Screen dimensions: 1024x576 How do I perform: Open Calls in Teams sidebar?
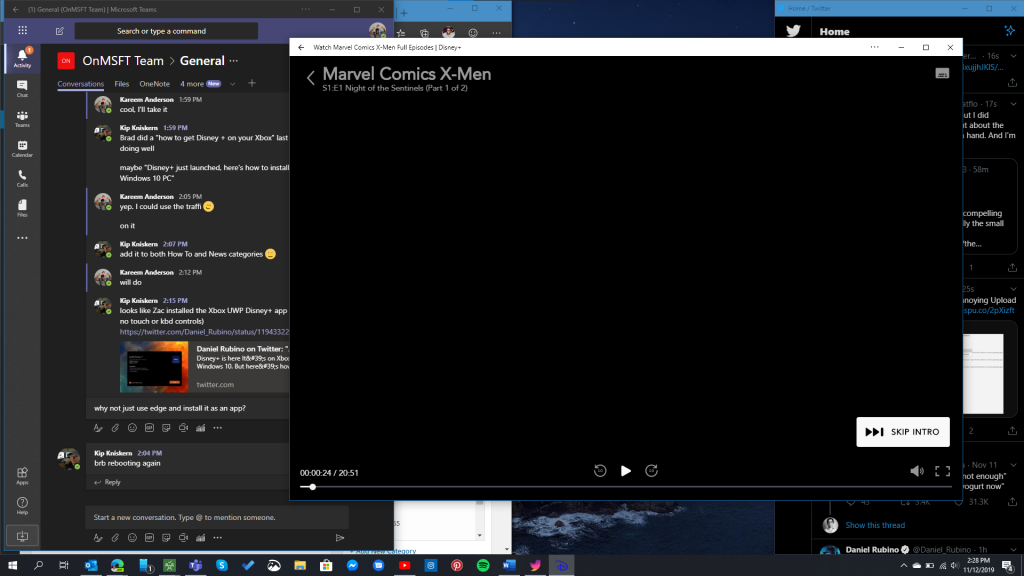tap(22, 178)
